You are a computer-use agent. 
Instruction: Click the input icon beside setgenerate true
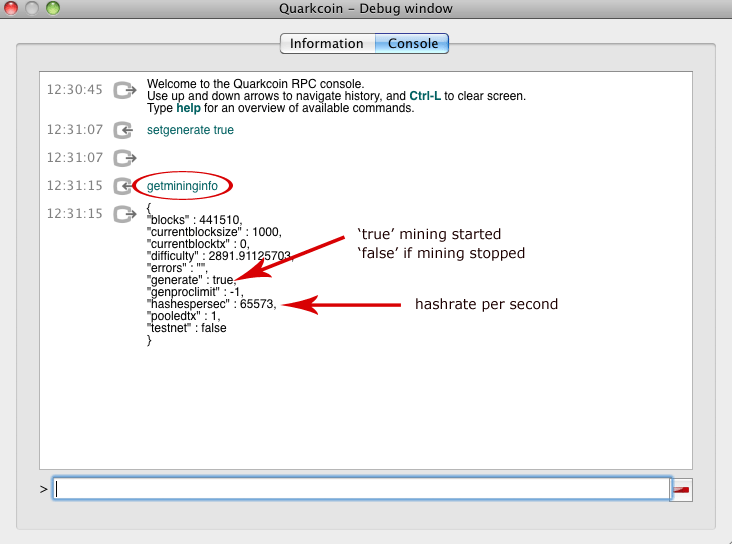pos(124,130)
